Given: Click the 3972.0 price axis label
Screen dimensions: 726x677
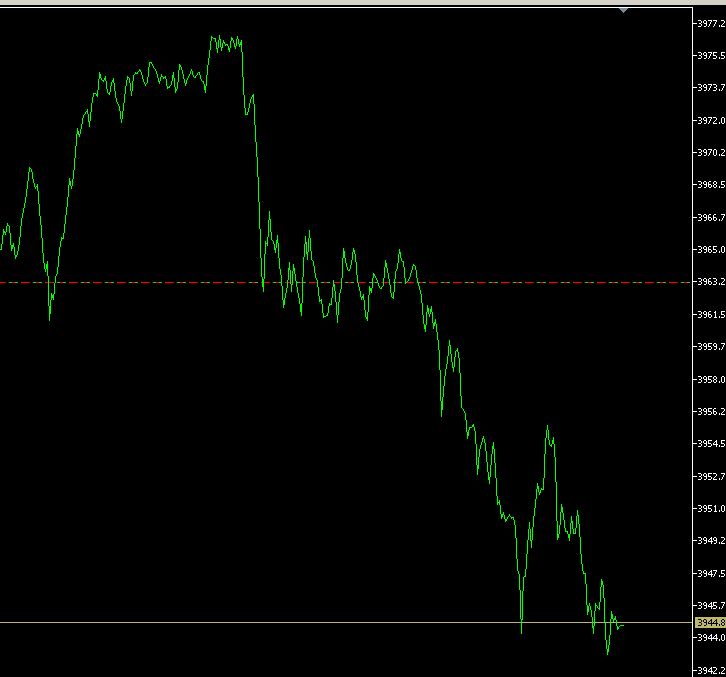Looking at the screenshot, I should coord(710,120).
